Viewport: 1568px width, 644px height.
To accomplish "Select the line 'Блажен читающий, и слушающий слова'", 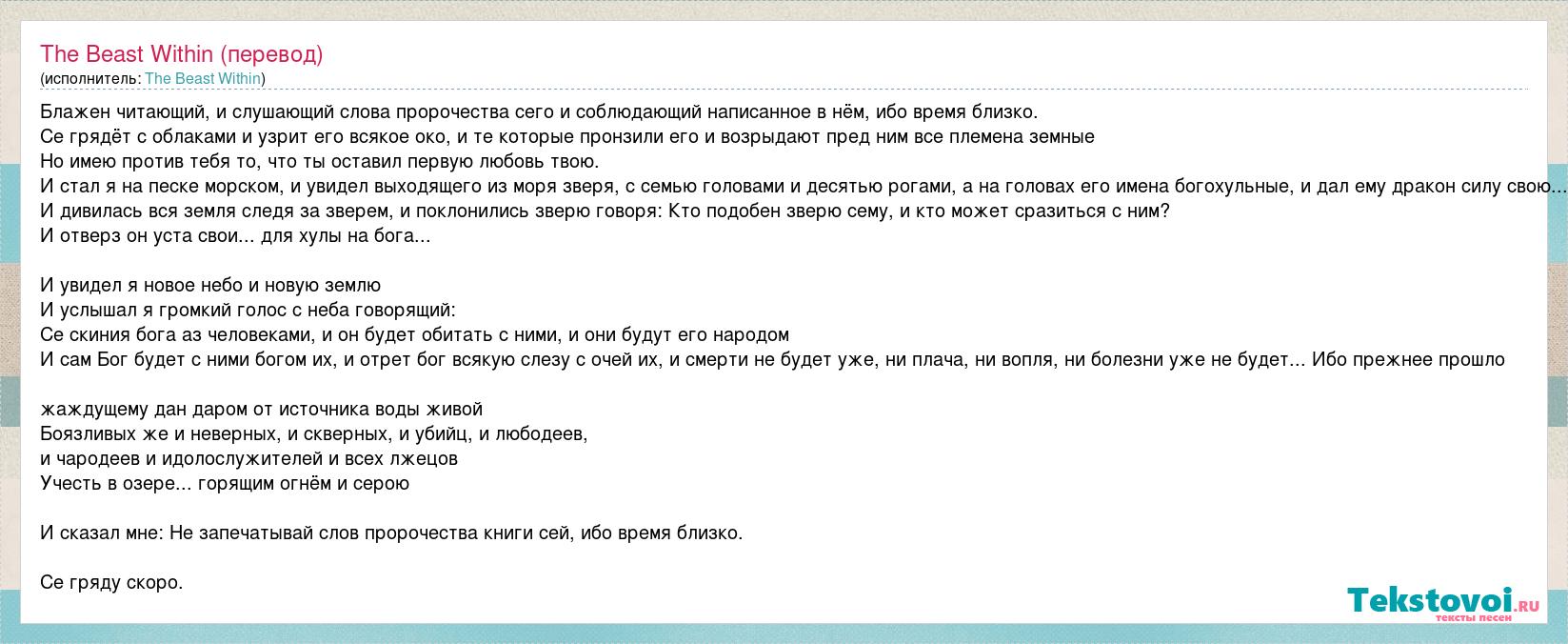I will [540, 111].
